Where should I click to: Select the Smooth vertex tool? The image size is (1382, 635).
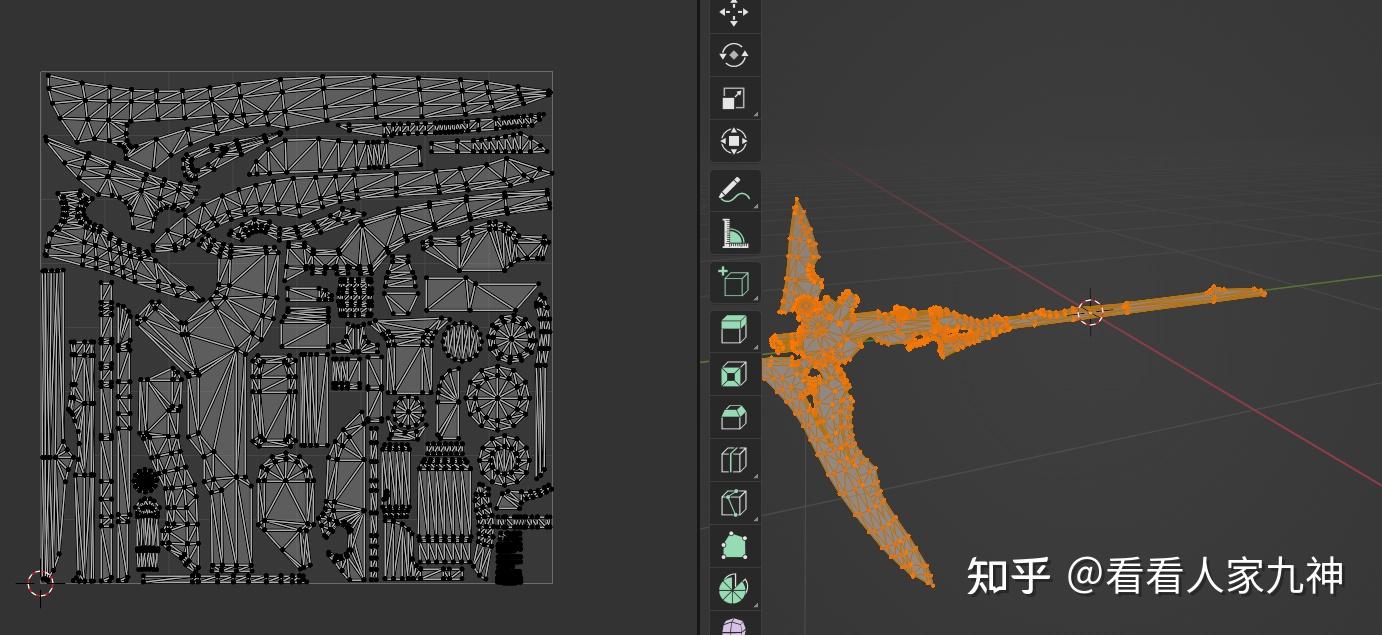[x=735, y=629]
